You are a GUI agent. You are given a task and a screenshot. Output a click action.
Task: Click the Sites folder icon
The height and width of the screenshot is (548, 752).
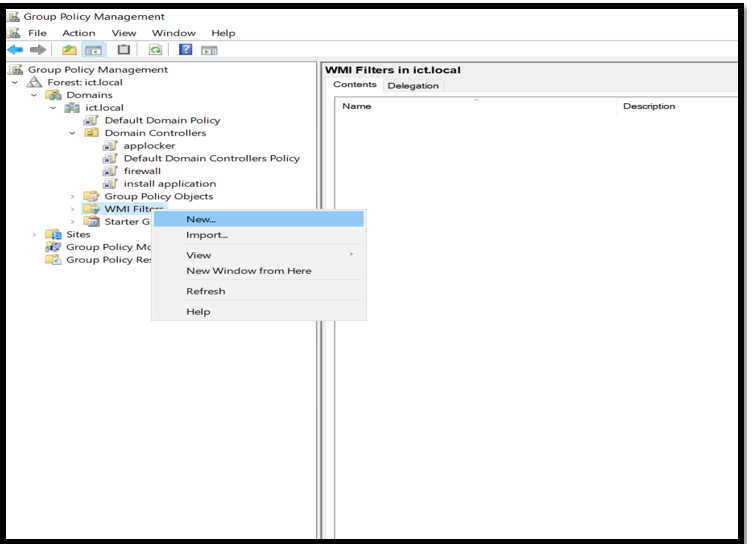point(53,234)
